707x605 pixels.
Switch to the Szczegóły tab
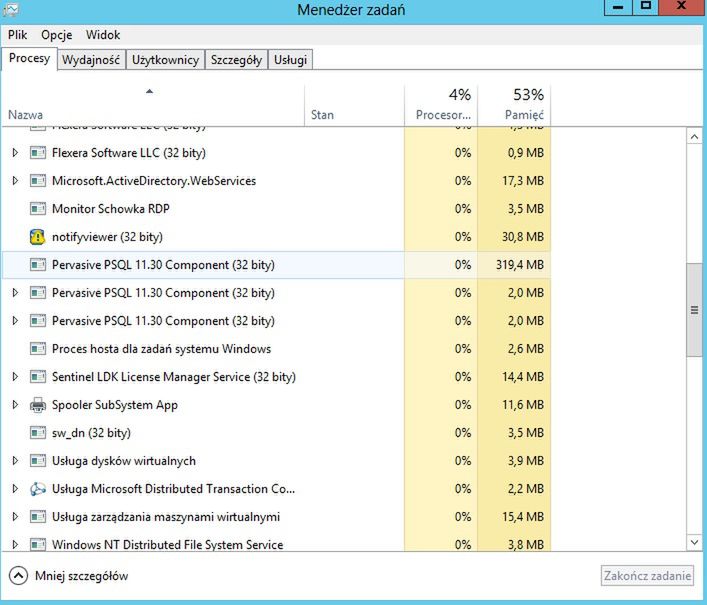236,60
